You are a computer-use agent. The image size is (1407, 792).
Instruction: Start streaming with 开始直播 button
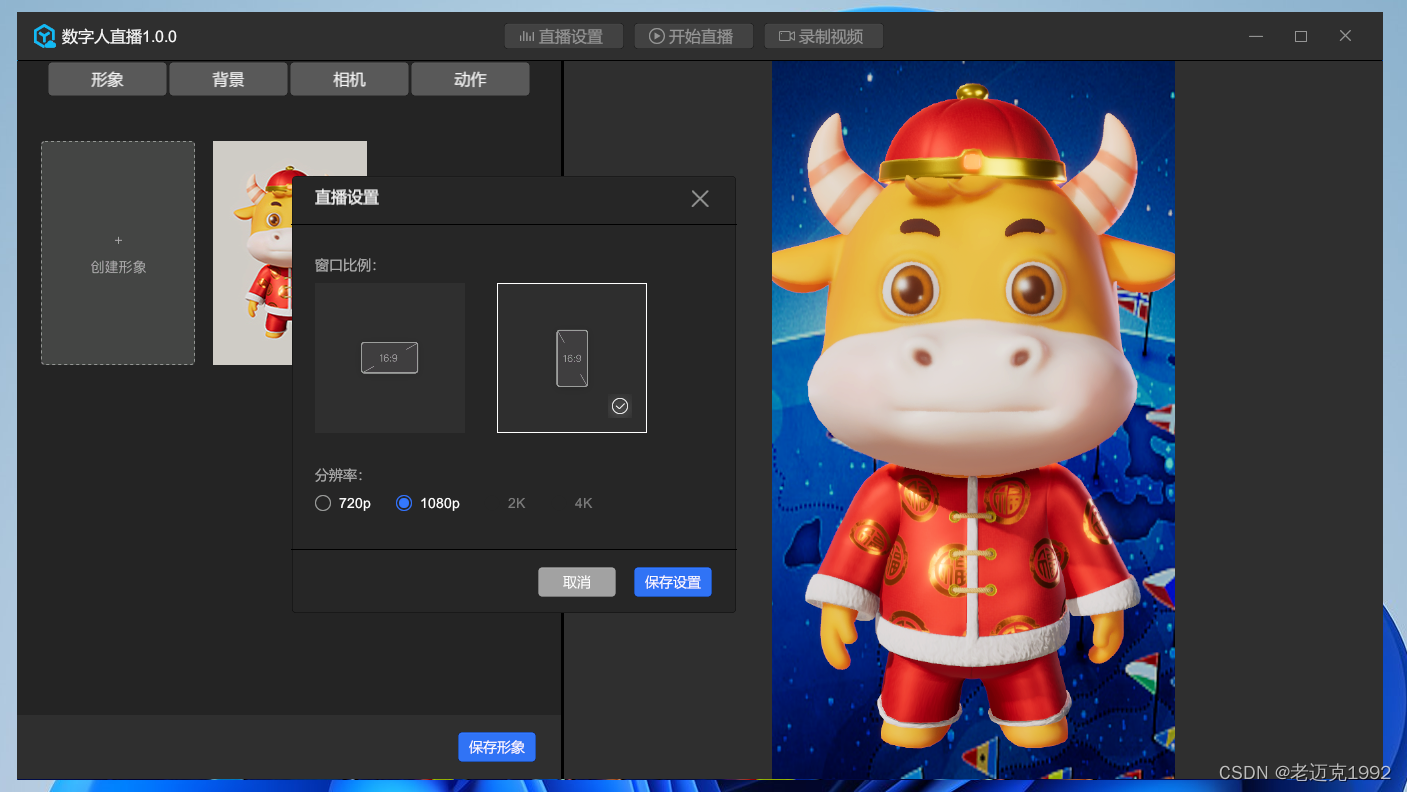pyautogui.click(x=693, y=37)
